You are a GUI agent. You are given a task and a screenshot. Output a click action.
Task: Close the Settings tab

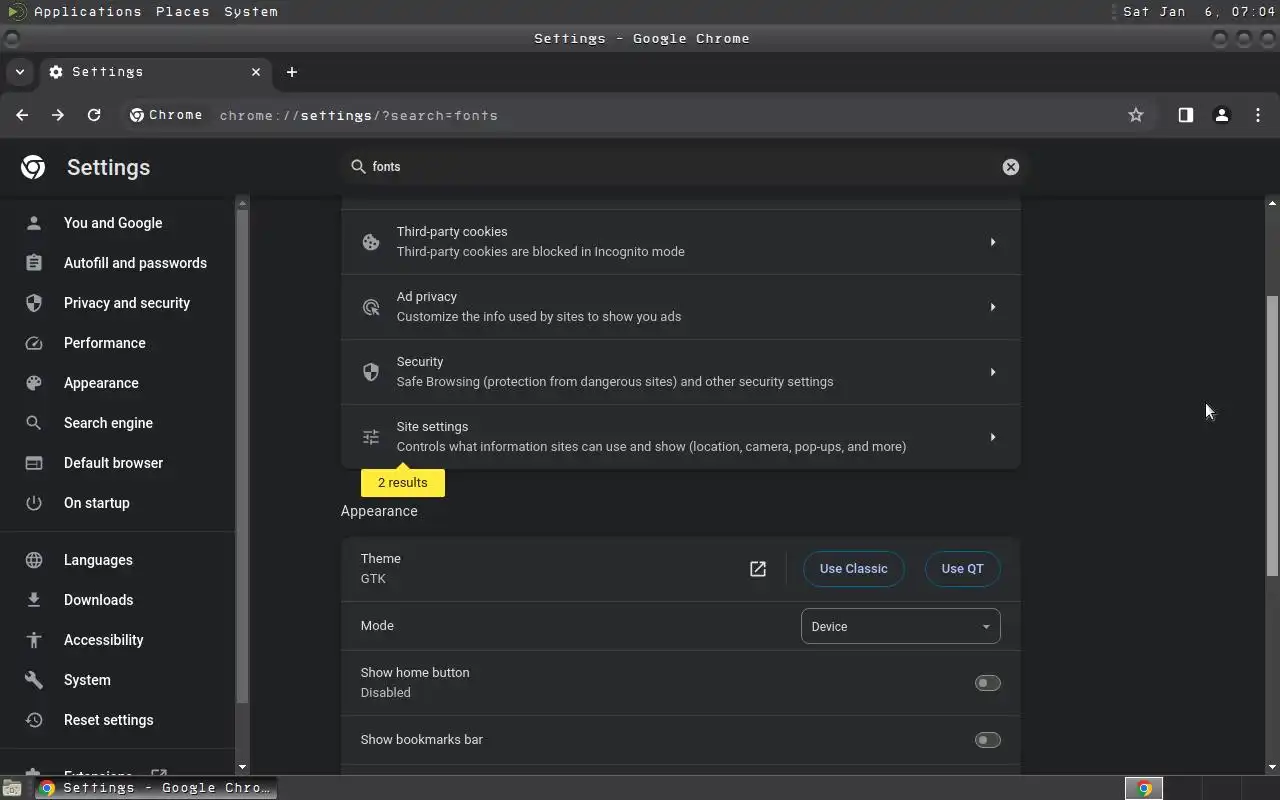click(x=256, y=72)
